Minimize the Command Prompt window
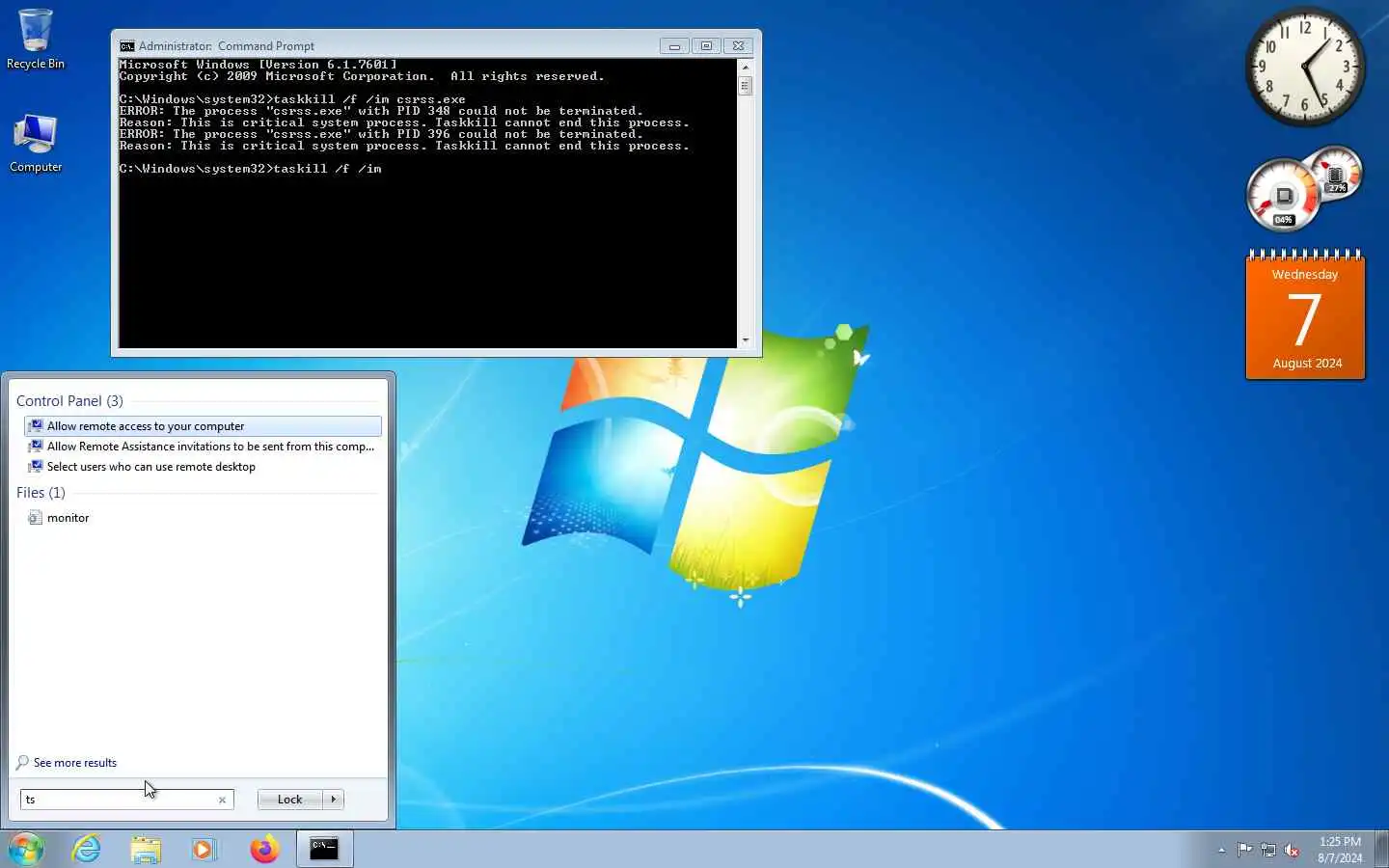1389x868 pixels. [674, 45]
